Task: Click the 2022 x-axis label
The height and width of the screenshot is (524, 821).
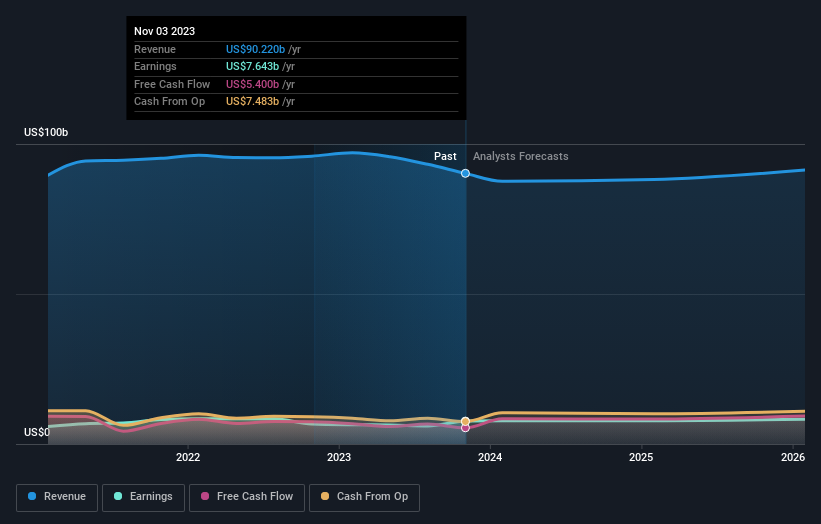Action: pos(188,457)
